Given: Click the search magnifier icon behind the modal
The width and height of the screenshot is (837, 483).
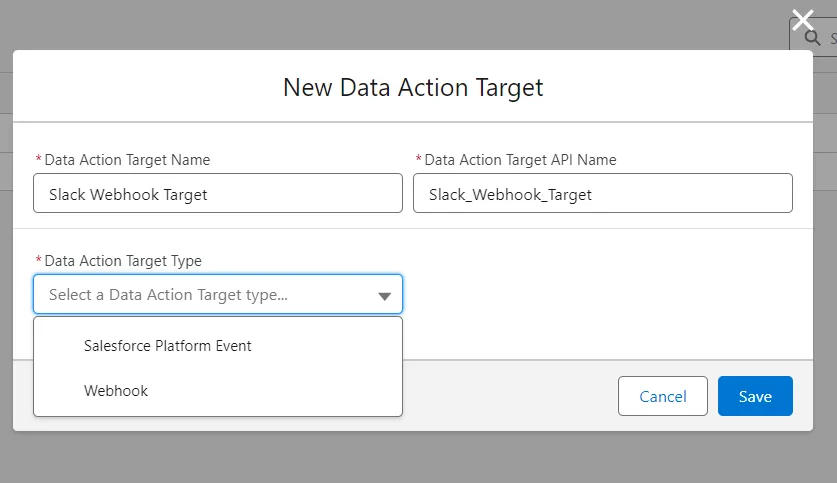Looking at the screenshot, I should pyautogui.click(x=811, y=38).
